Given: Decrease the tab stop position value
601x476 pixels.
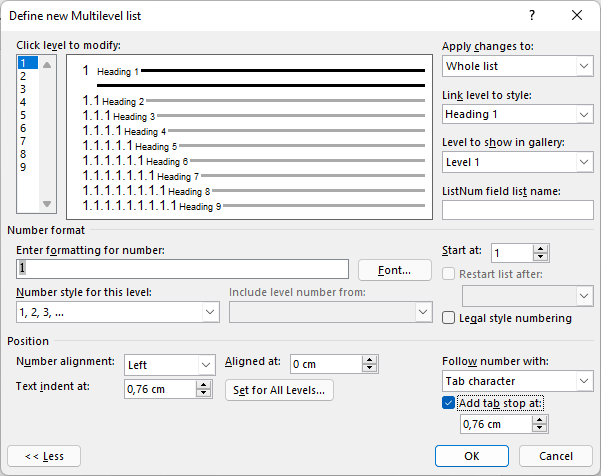Looking at the screenshot, I should tap(540, 428).
